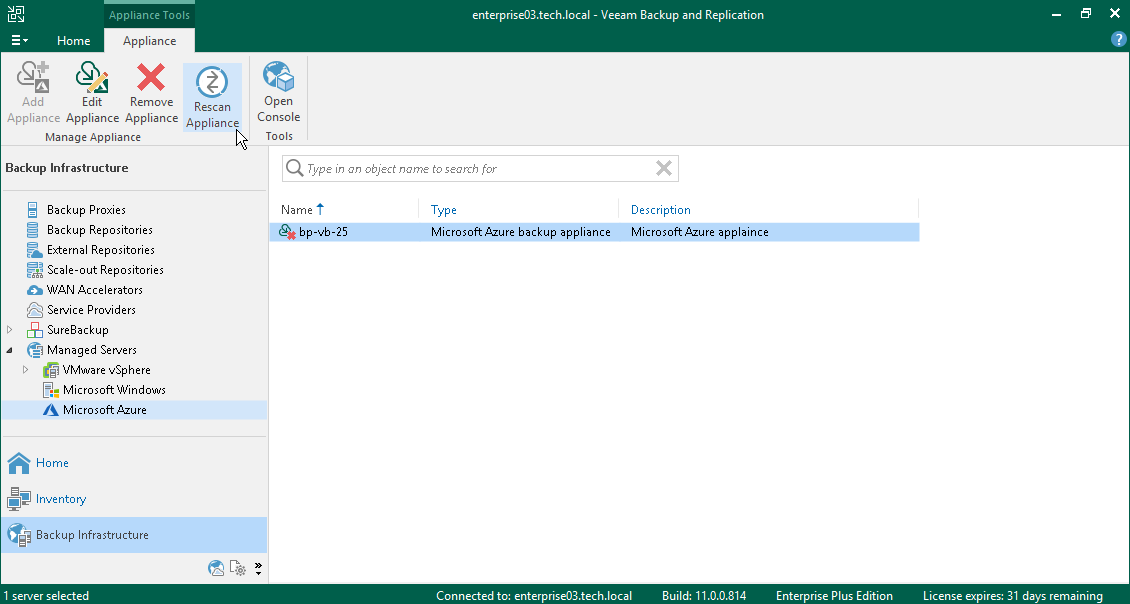Select Microsoft Azure tree node

coord(104,410)
